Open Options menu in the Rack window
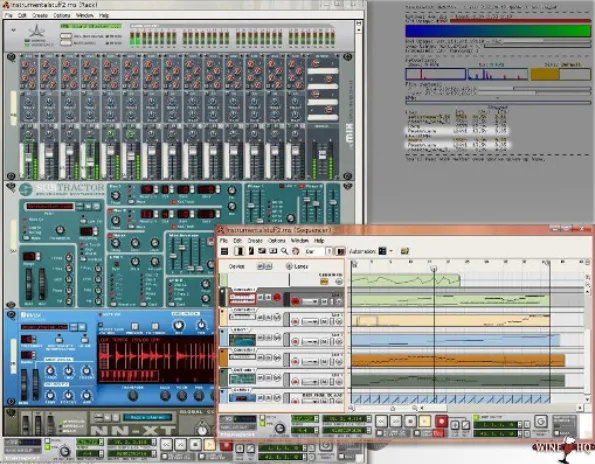Screen dimensions: 595x464 tap(61, 15)
